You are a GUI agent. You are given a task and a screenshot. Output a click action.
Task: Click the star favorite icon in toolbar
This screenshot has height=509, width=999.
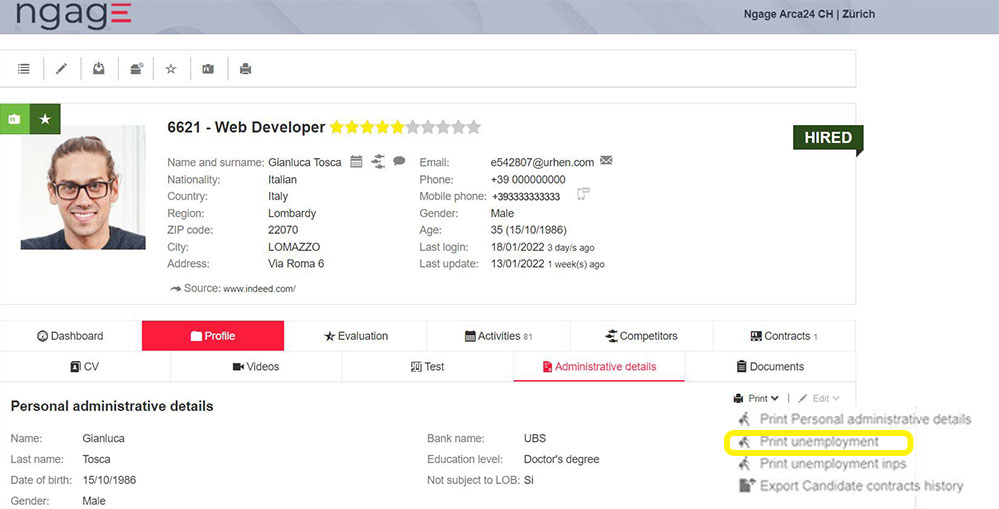point(171,69)
